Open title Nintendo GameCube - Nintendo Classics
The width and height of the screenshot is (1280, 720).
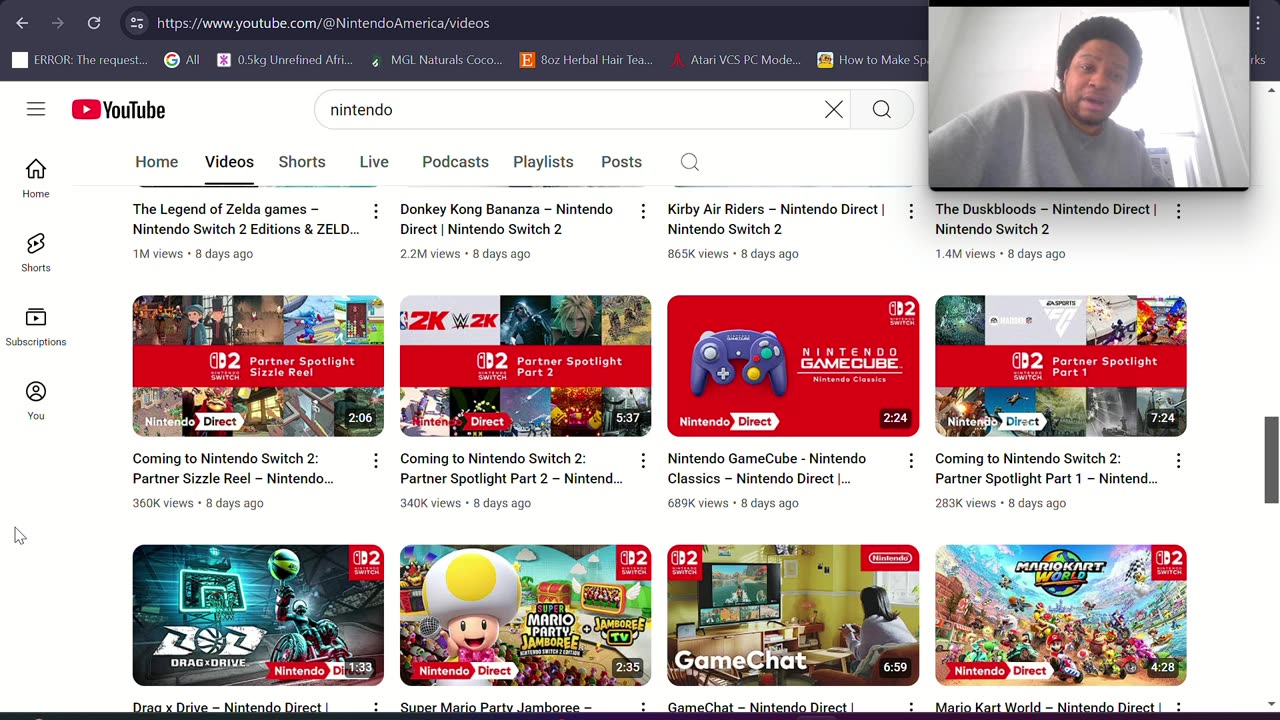767,468
